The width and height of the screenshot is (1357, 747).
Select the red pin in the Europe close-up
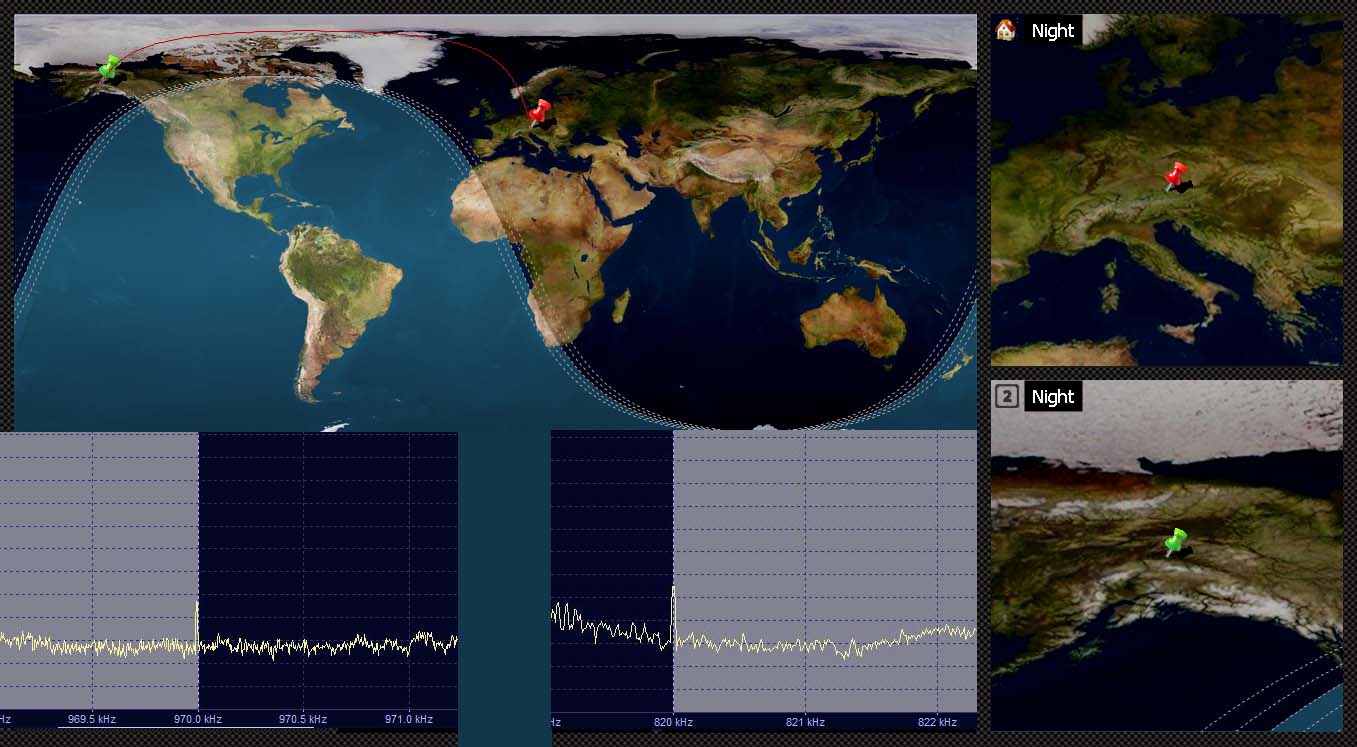(x=1176, y=176)
